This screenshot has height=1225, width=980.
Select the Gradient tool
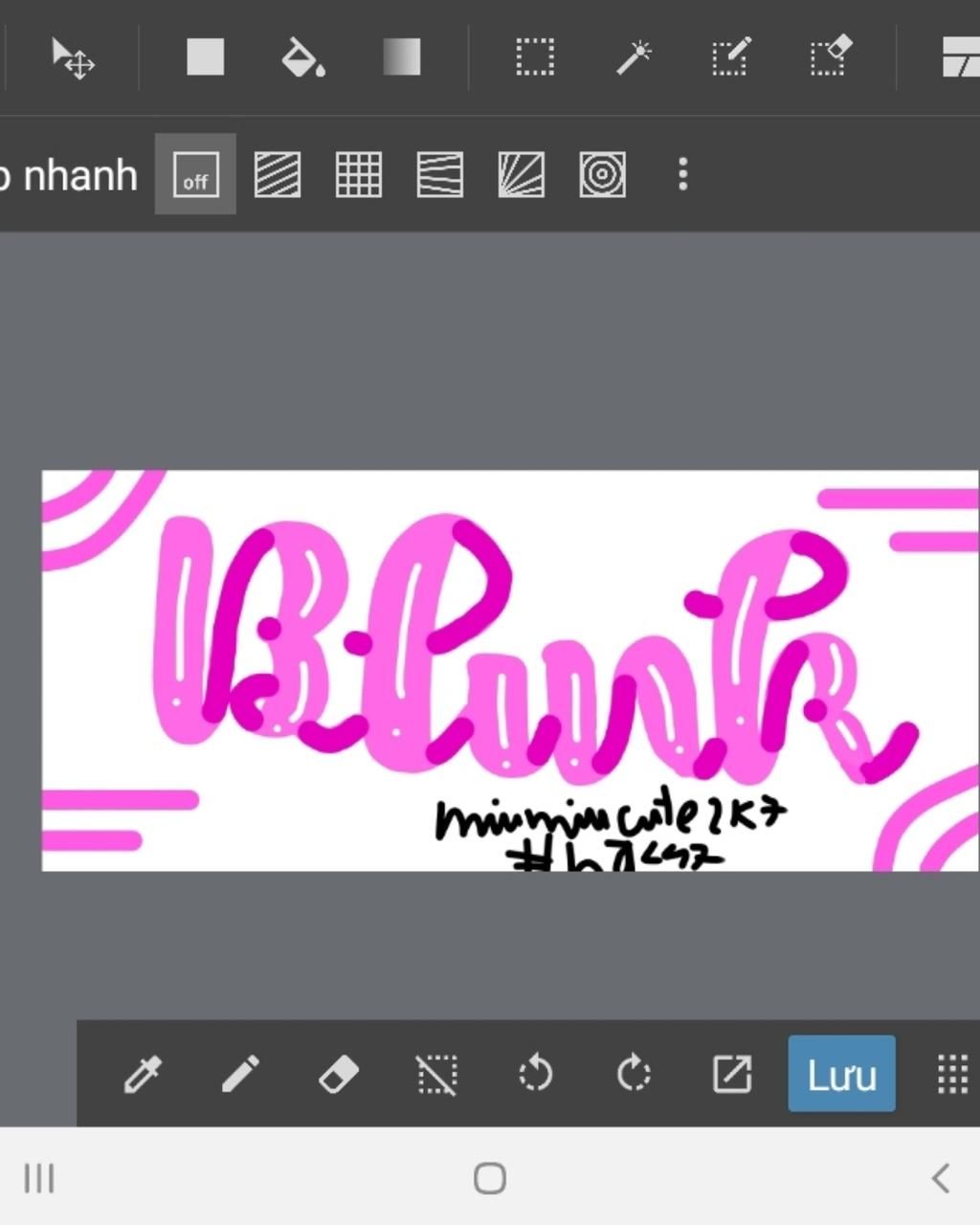click(x=401, y=57)
